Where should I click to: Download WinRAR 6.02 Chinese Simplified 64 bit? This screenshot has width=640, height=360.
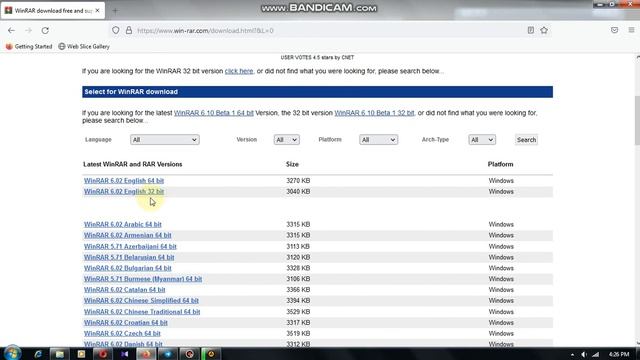141,300
